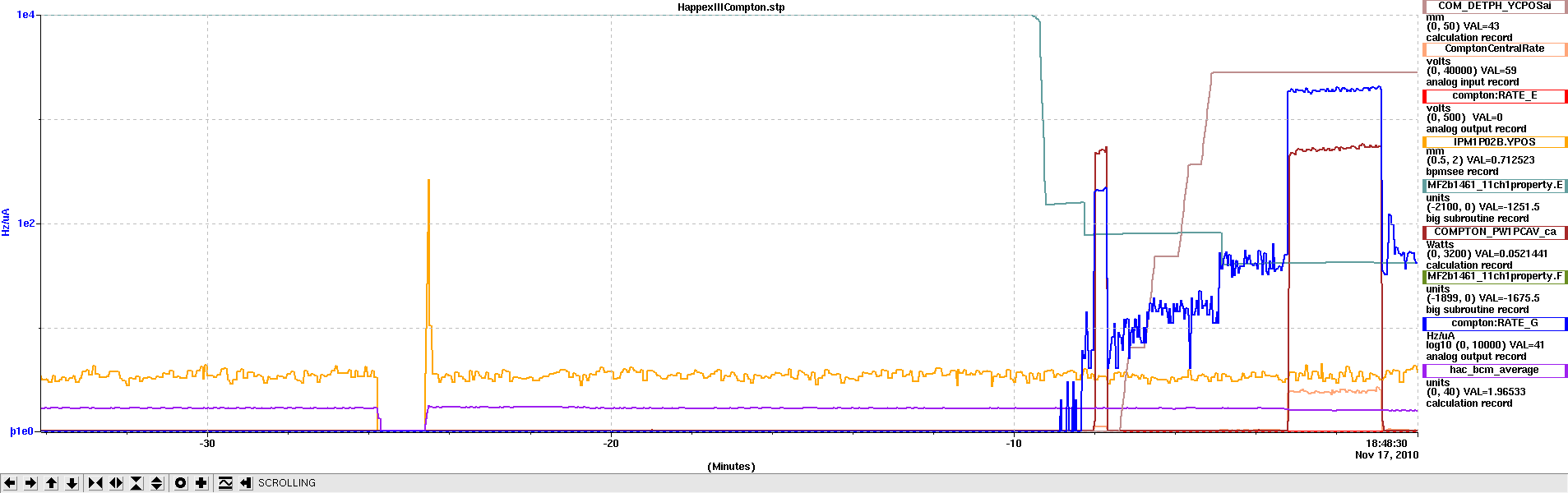Click the Nov 17, 2010 date text

(x=1386, y=455)
